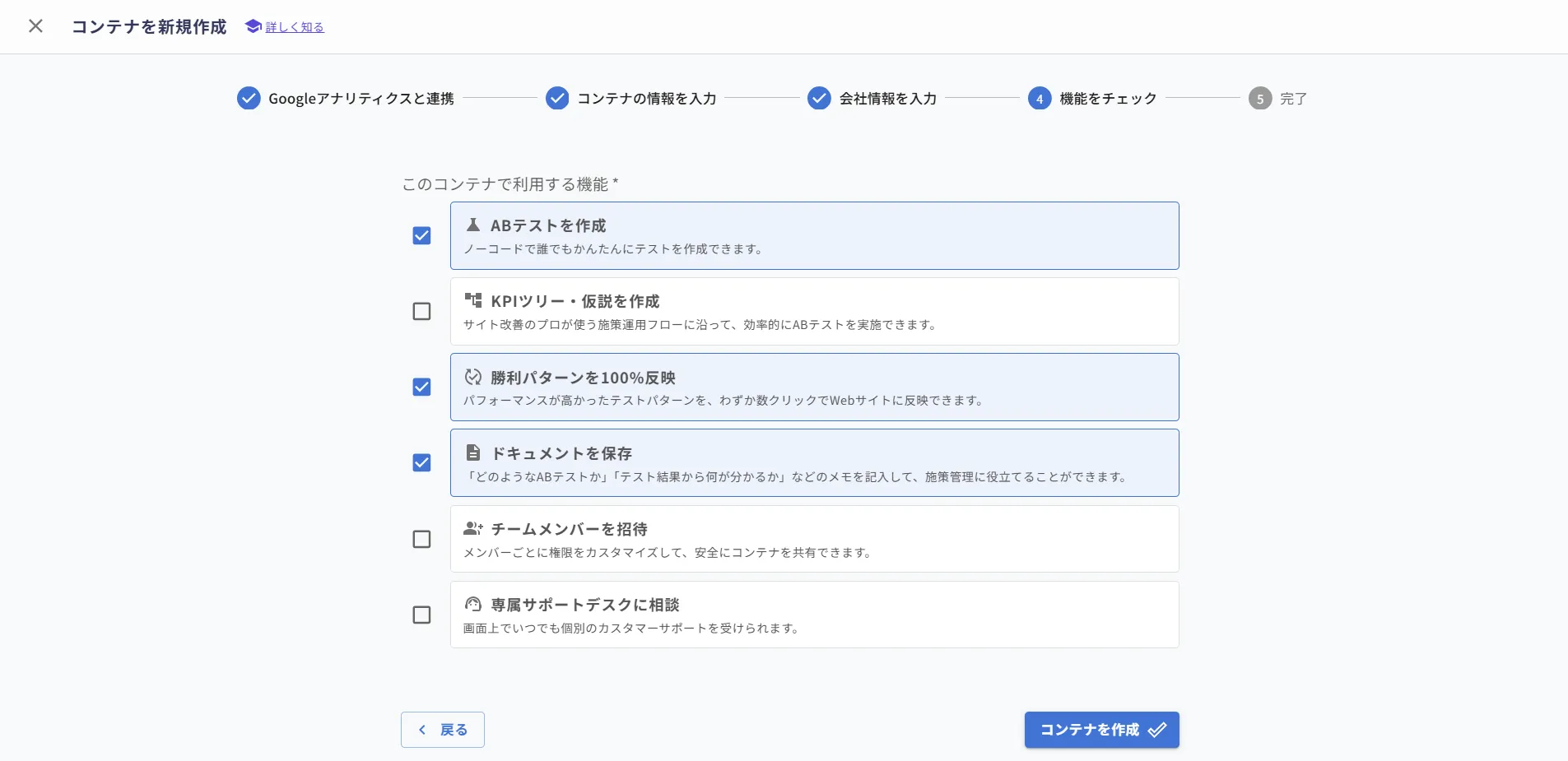Screen dimensions: 1568x761
Task: Select the 機能をチェック step label
Action: [x=1108, y=99]
